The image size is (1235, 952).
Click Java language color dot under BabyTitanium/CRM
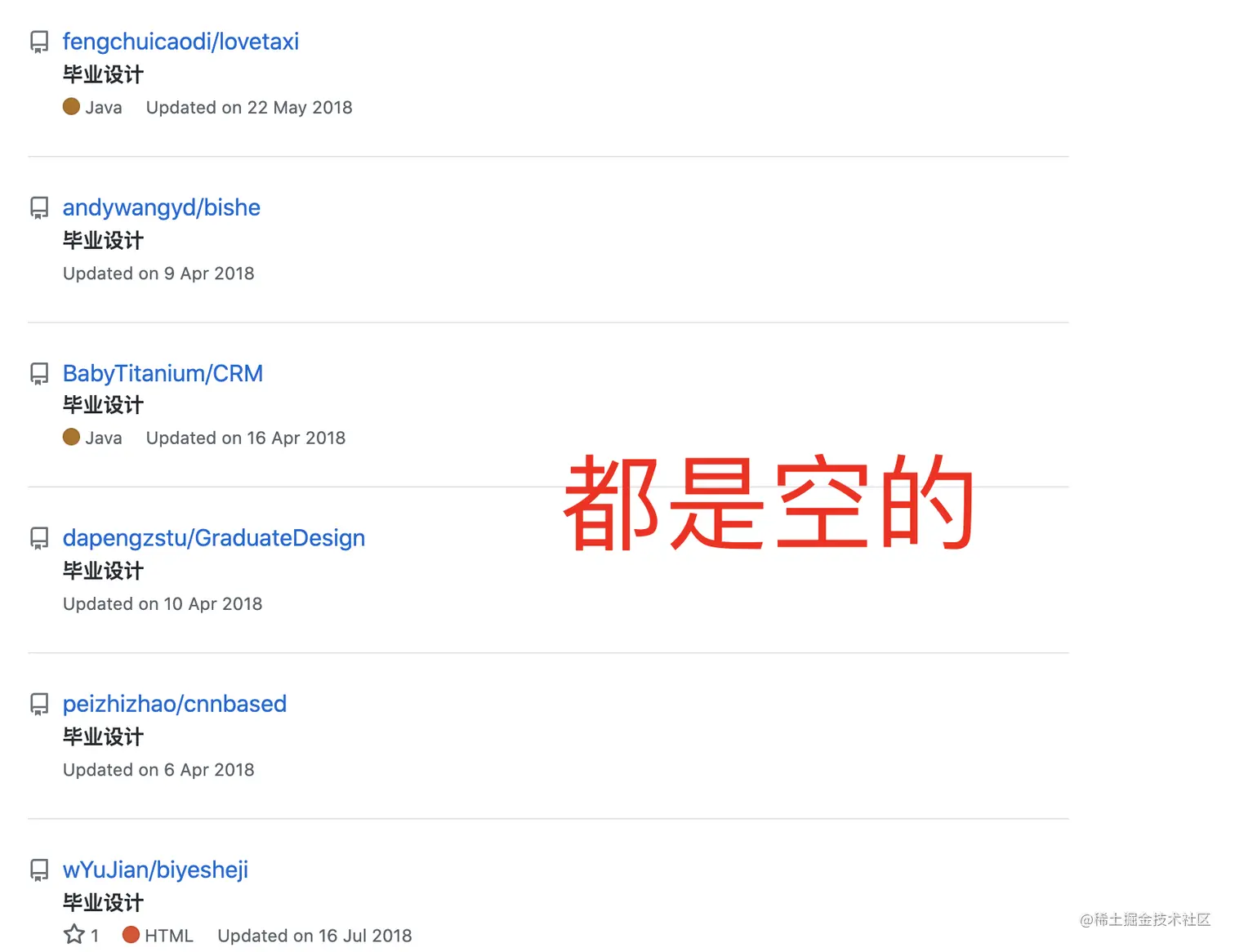[x=72, y=437]
